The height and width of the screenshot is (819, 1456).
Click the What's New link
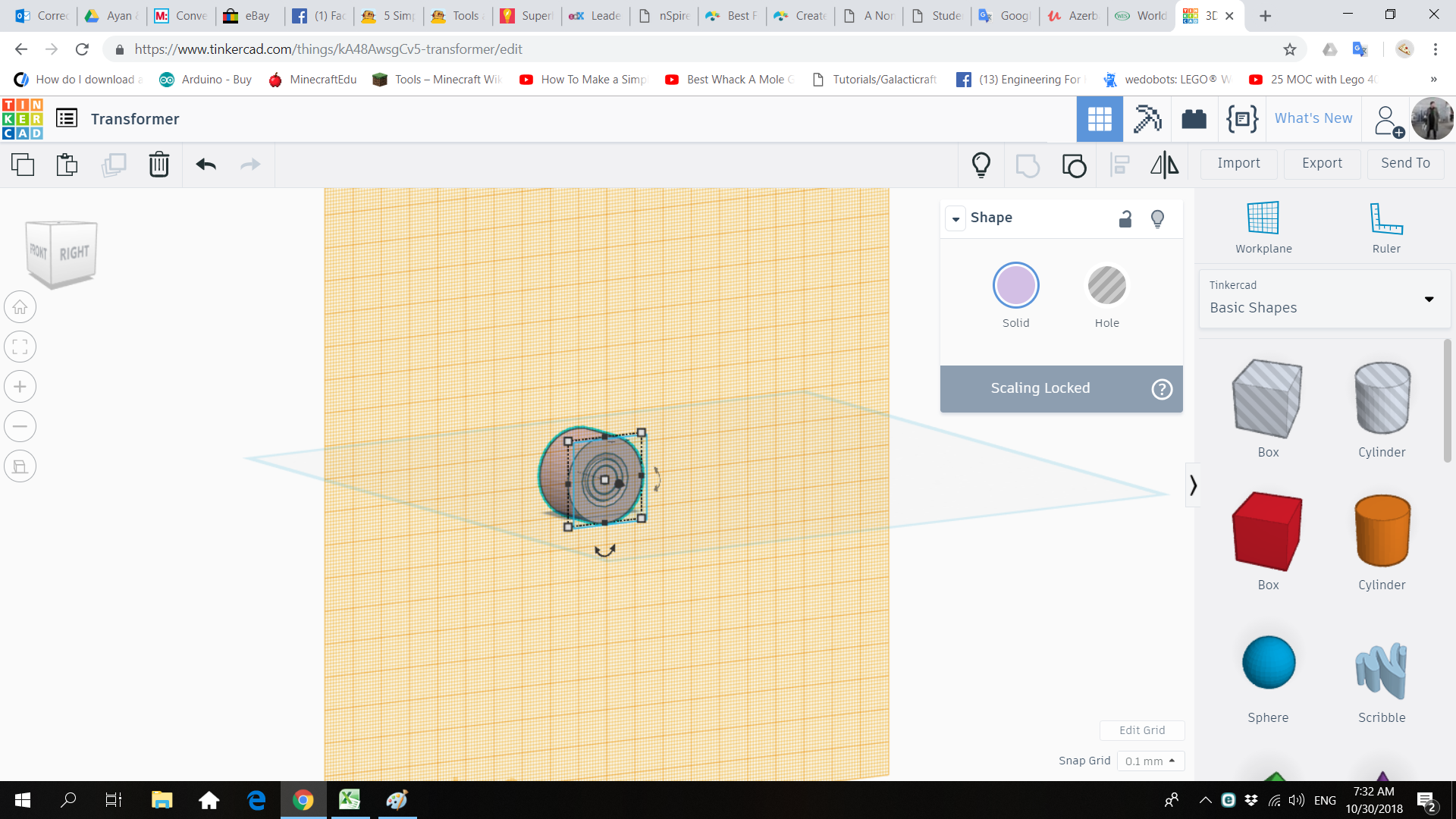pyautogui.click(x=1313, y=118)
